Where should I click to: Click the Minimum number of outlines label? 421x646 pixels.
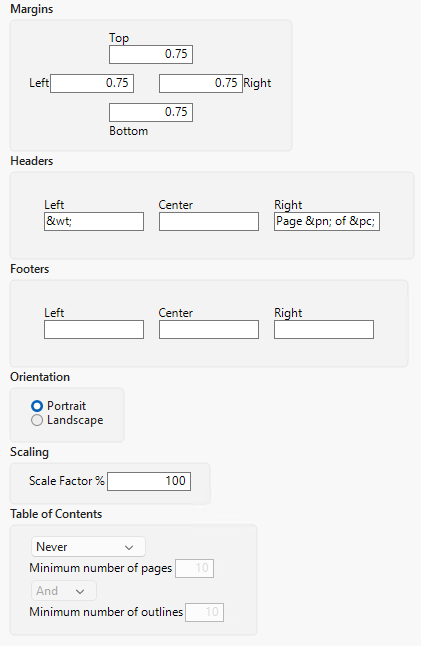(x=106, y=612)
